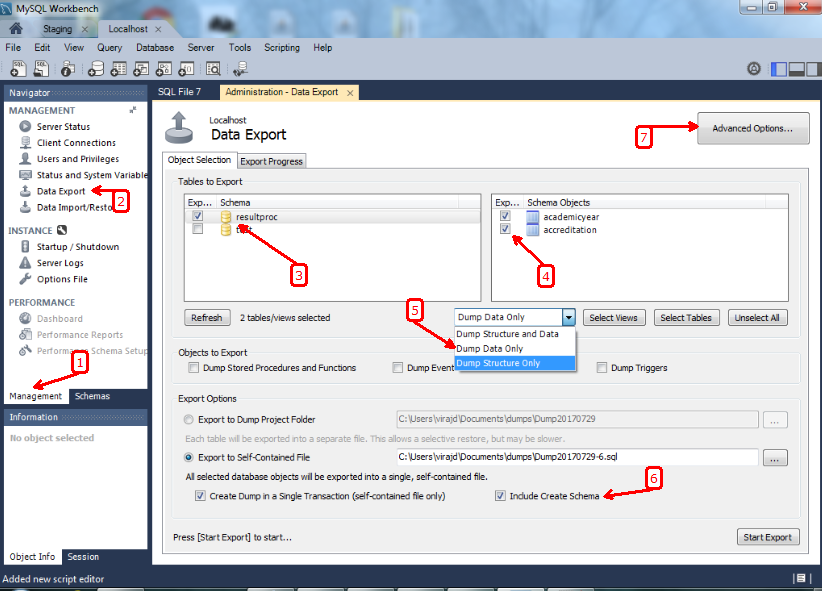Open the Scripting menu
The image size is (822, 591).
pos(282,48)
